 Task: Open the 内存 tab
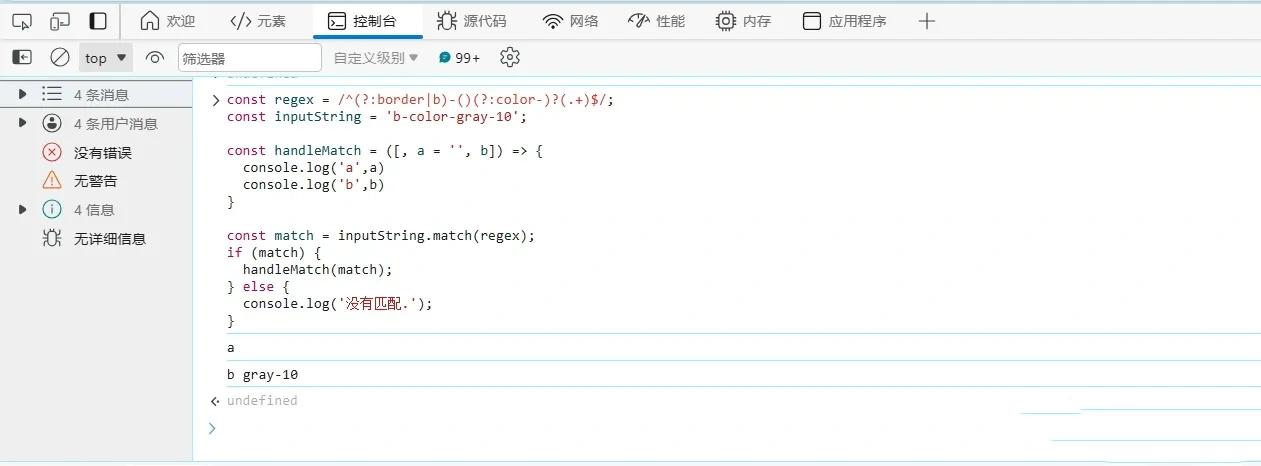743,21
